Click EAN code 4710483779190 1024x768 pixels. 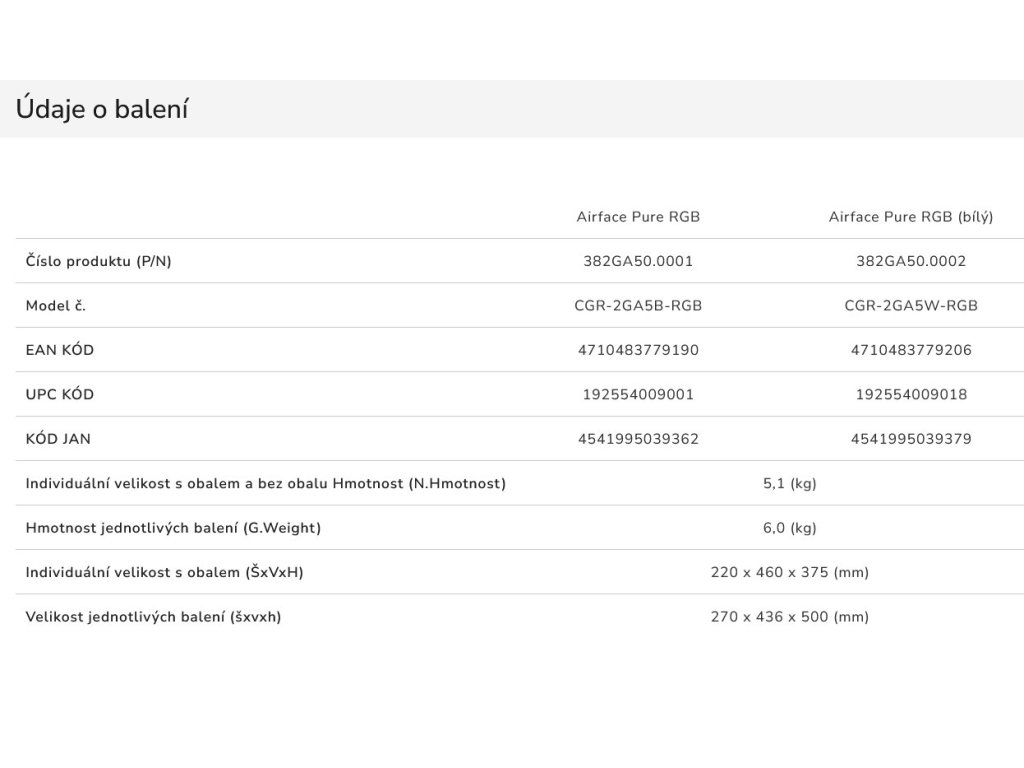pyautogui.click(x=638, y=350)
